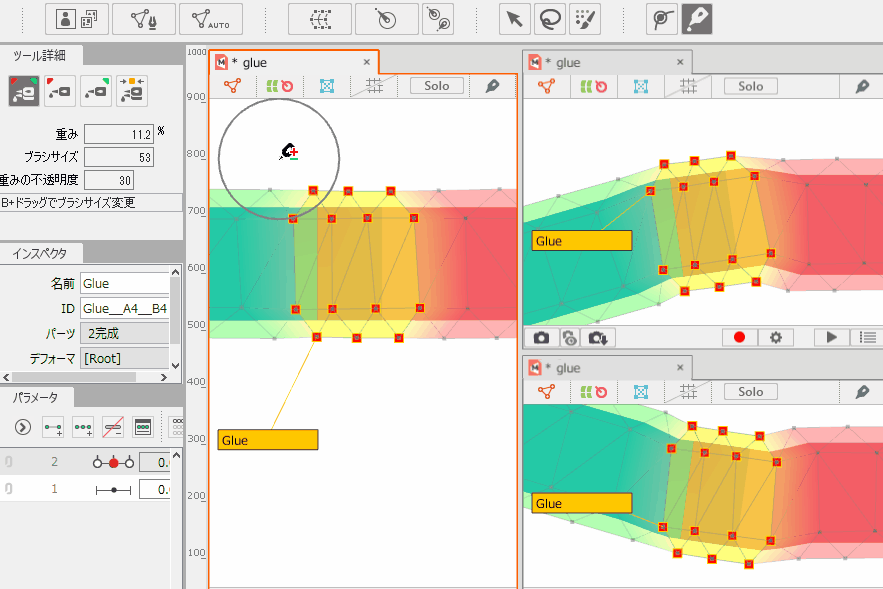The width and height of the screenshot is (883, 589).
Task: Open the settings gear beside record button
Action: (x=775, y=338)
